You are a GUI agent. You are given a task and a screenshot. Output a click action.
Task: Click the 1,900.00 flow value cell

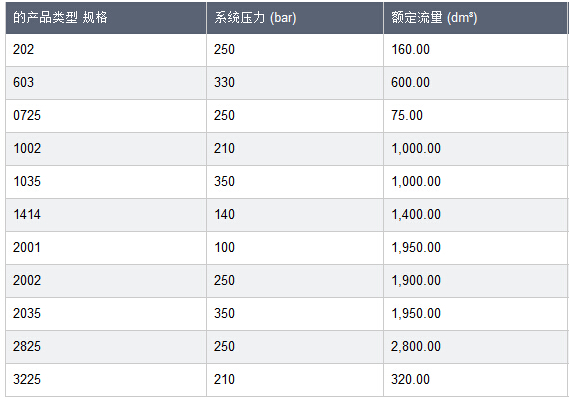476,281
